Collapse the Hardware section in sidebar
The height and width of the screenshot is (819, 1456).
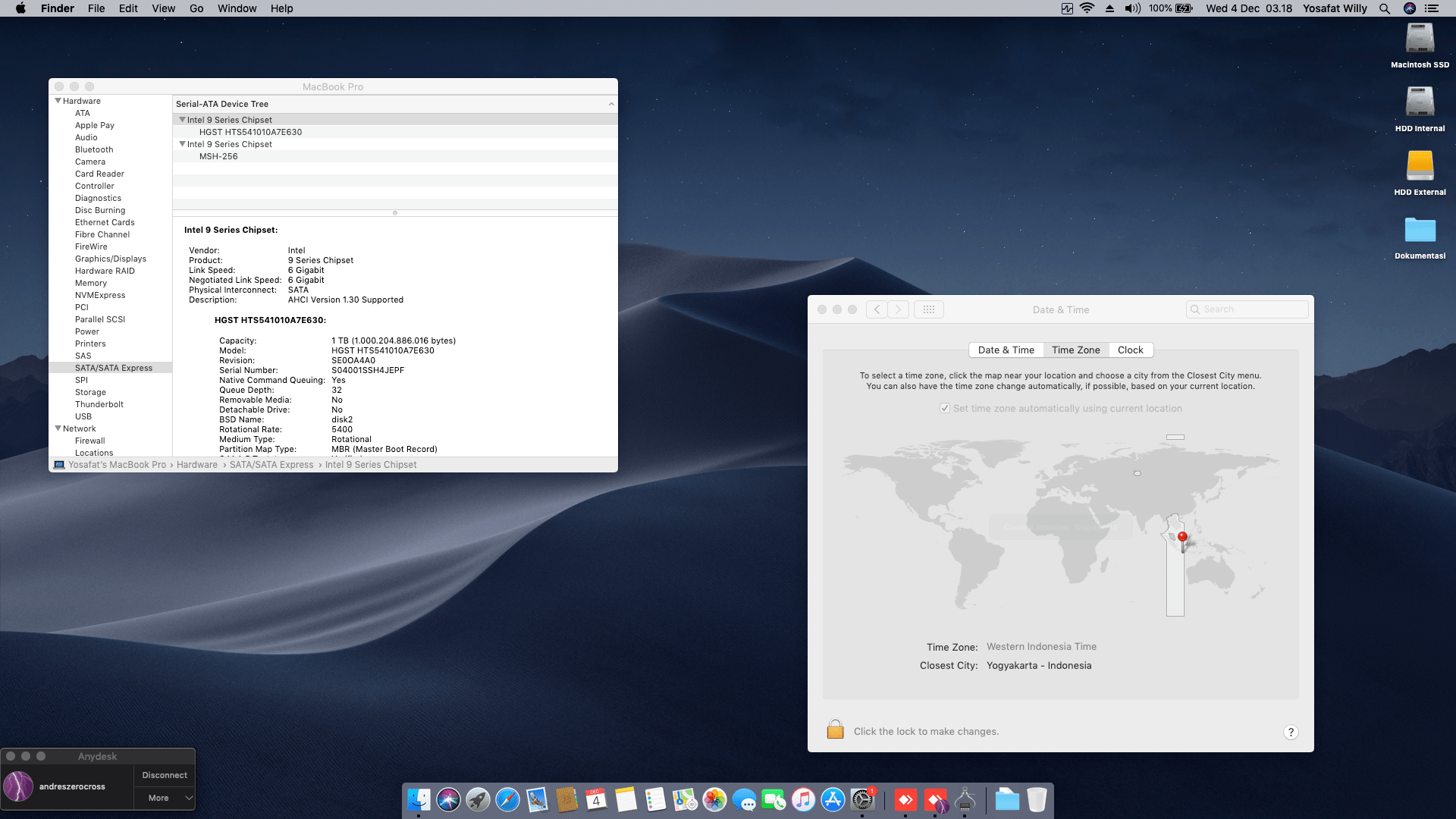[58, 101]
